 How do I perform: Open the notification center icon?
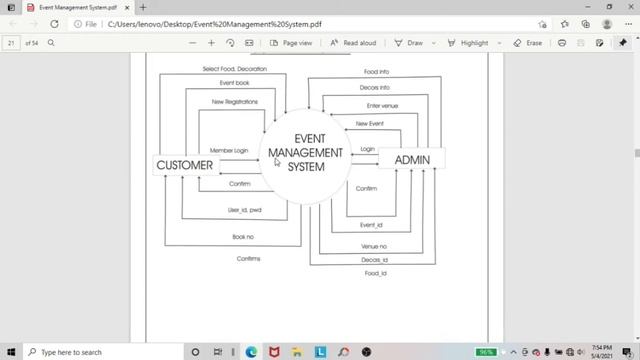pos(627,352)
